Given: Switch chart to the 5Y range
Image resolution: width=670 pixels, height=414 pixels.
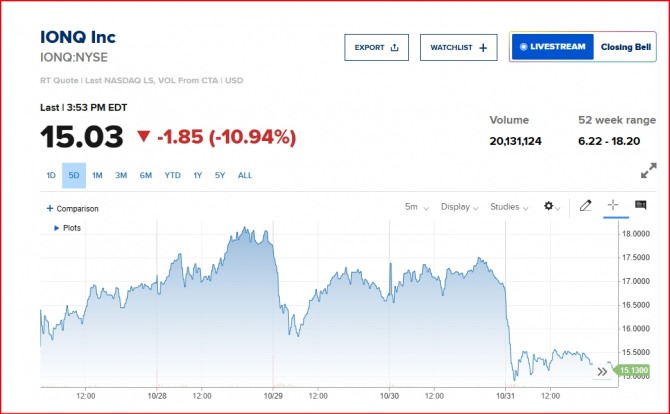Looking at the screenshot, I should [x=219, y=176].
